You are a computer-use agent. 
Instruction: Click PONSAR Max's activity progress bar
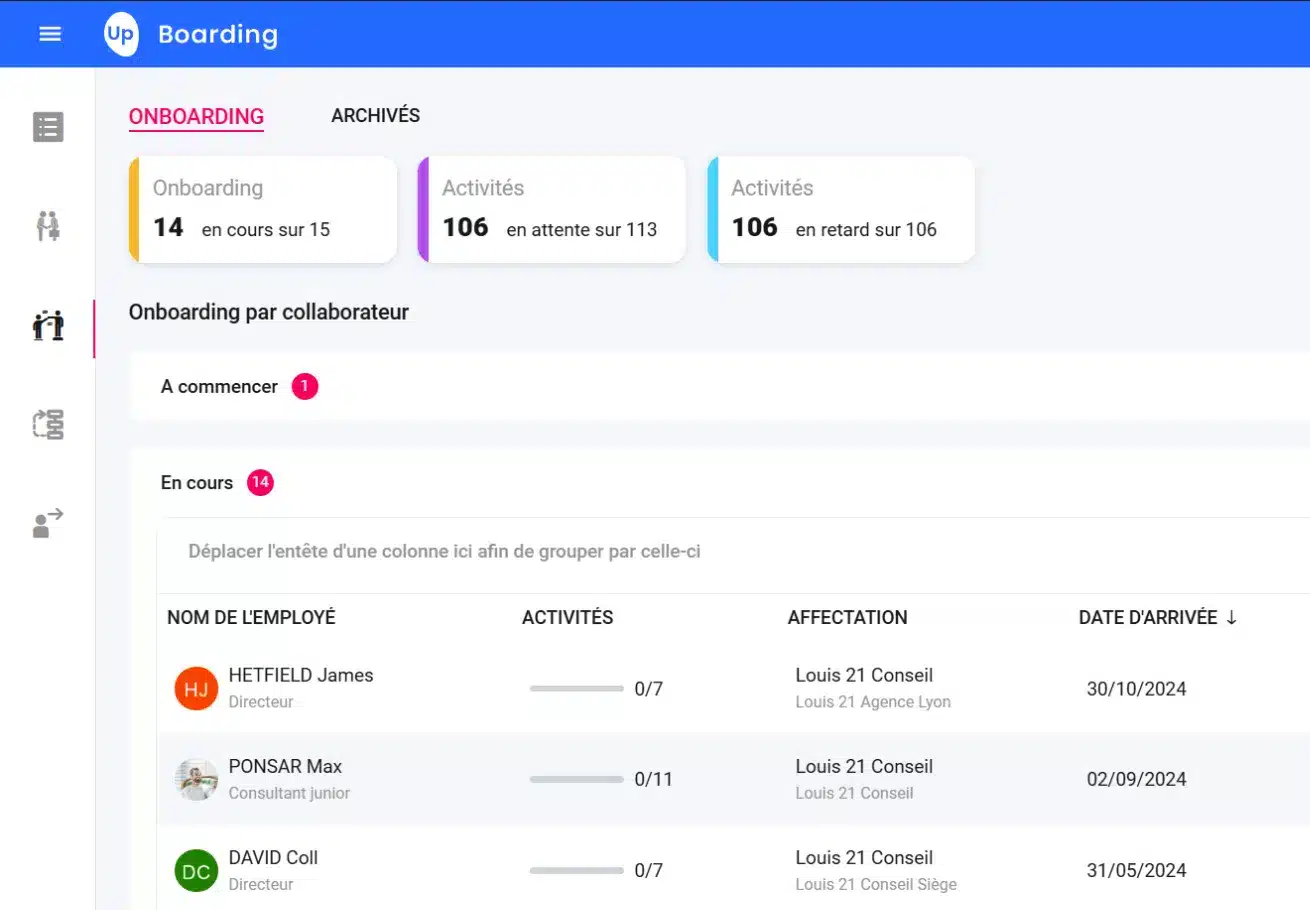[576, 779]
